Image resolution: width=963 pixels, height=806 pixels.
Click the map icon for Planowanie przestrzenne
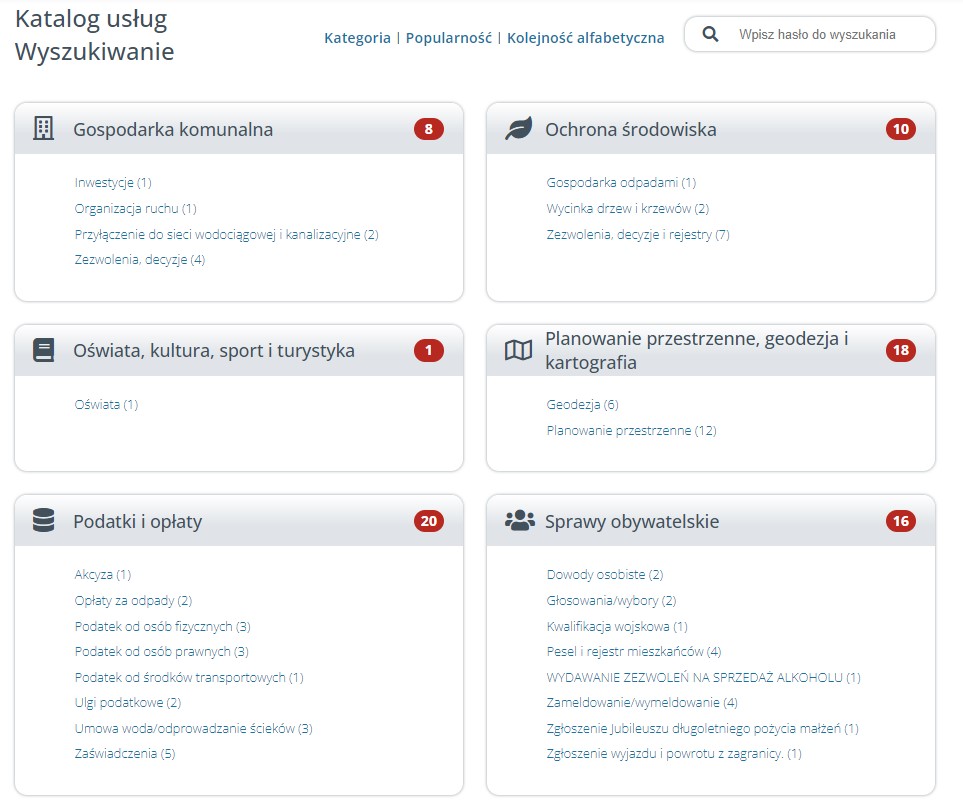click(518, 350)
